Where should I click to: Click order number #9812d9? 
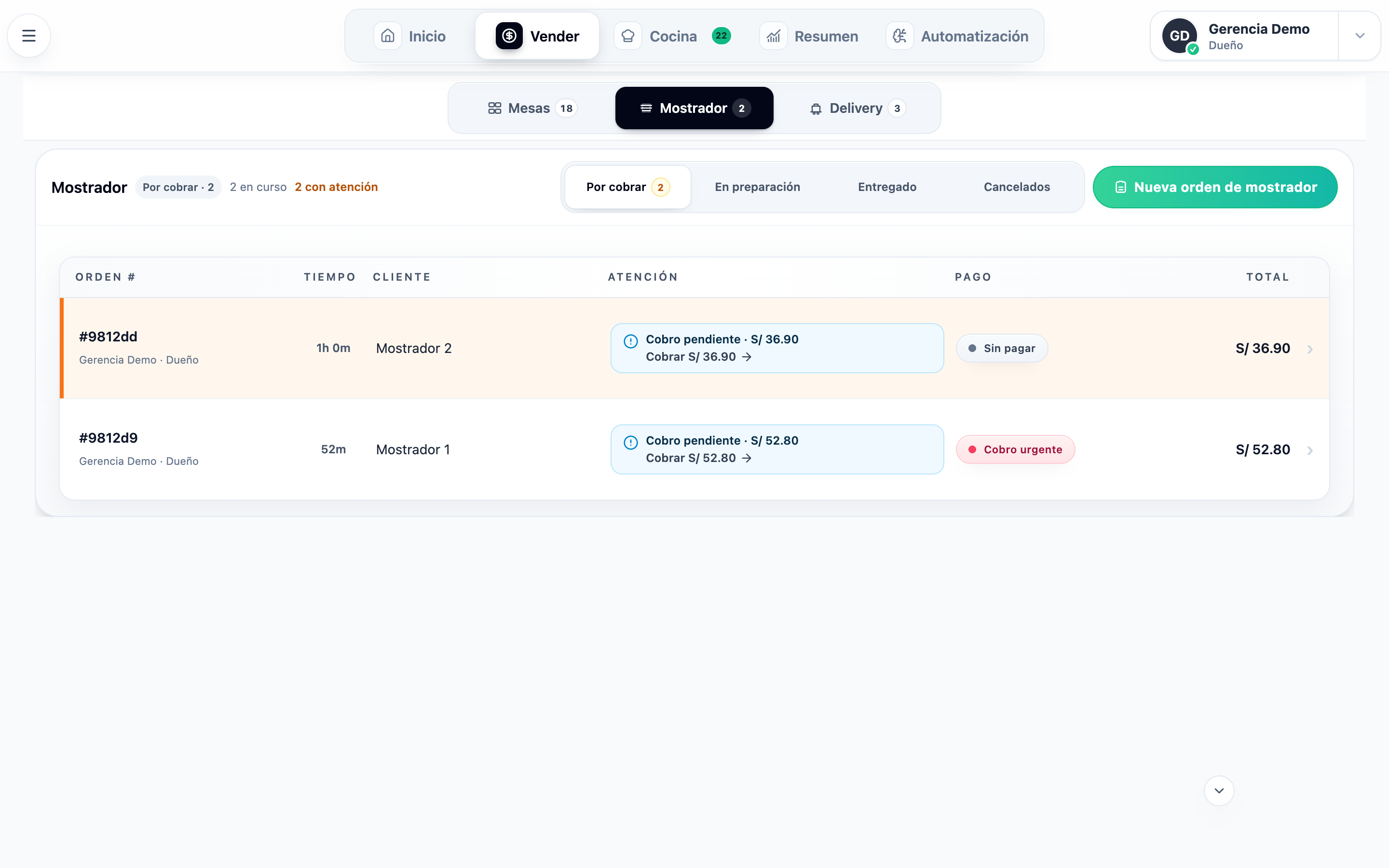(109, 438)
